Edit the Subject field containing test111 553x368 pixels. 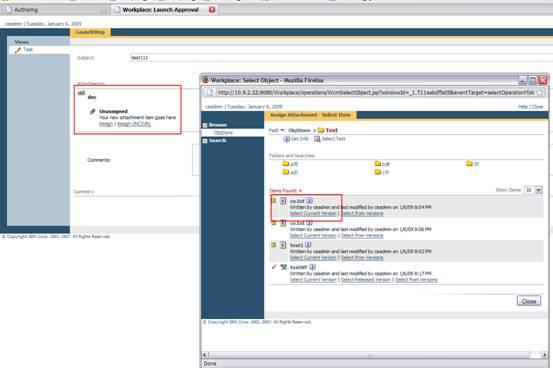(x=341, y=58)
